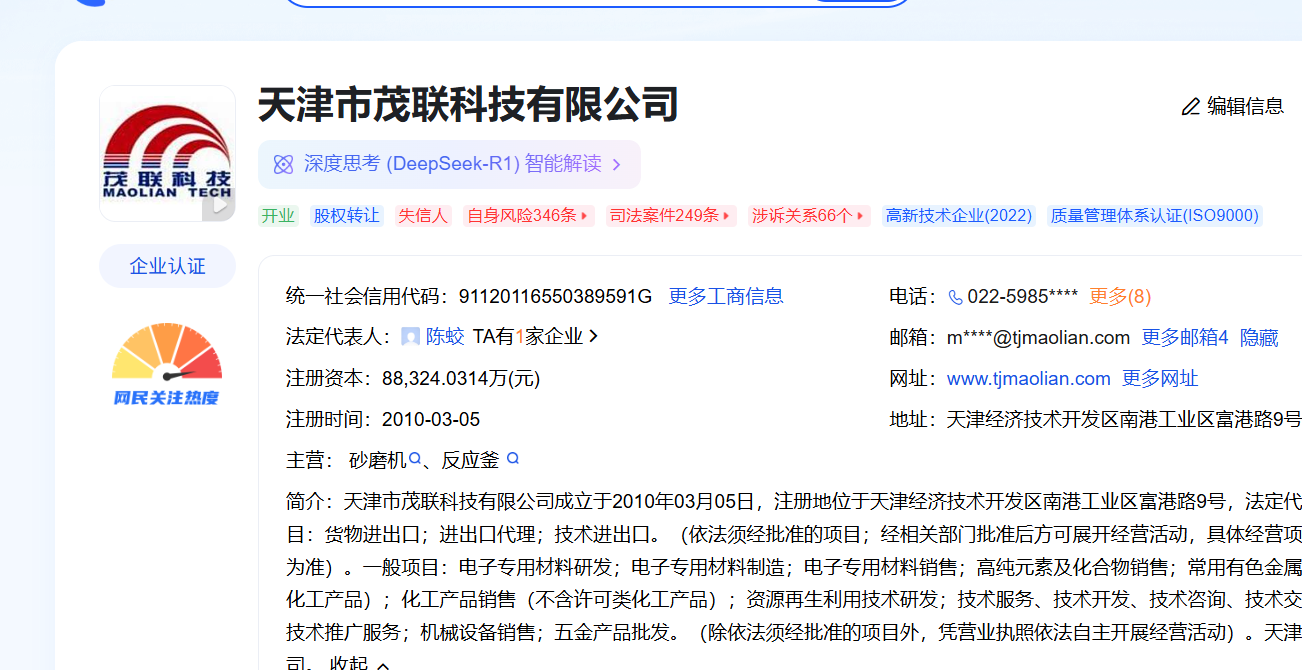The image size is (1302, 670).
Task: Open the 网民关注热度 gauge
Action: click(167, 364)
